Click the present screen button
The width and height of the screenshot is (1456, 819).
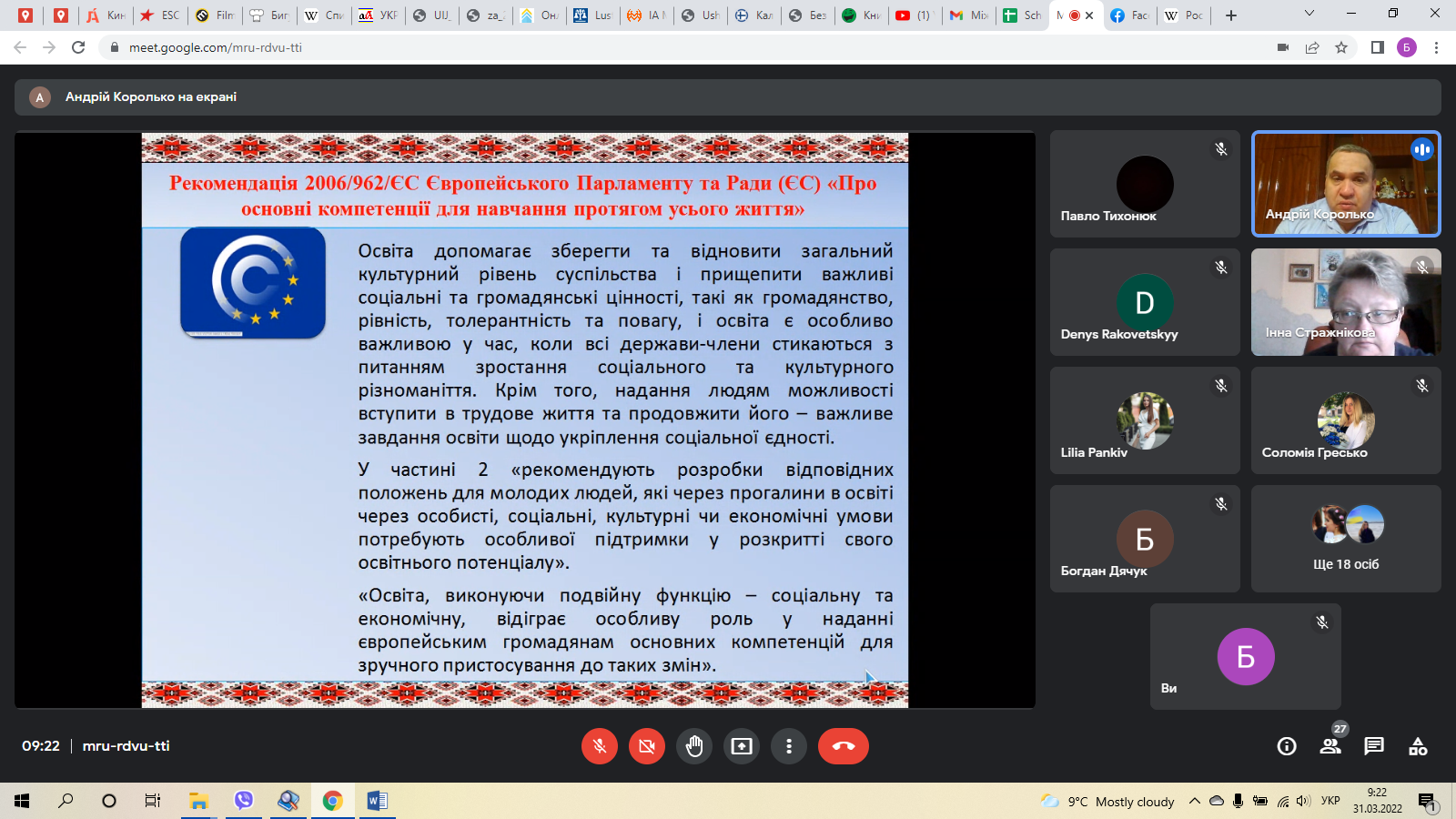[742, 746]
